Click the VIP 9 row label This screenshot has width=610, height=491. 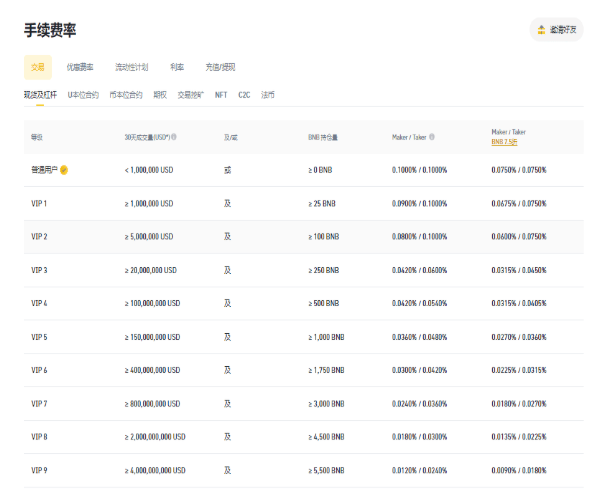click(40, 469)
